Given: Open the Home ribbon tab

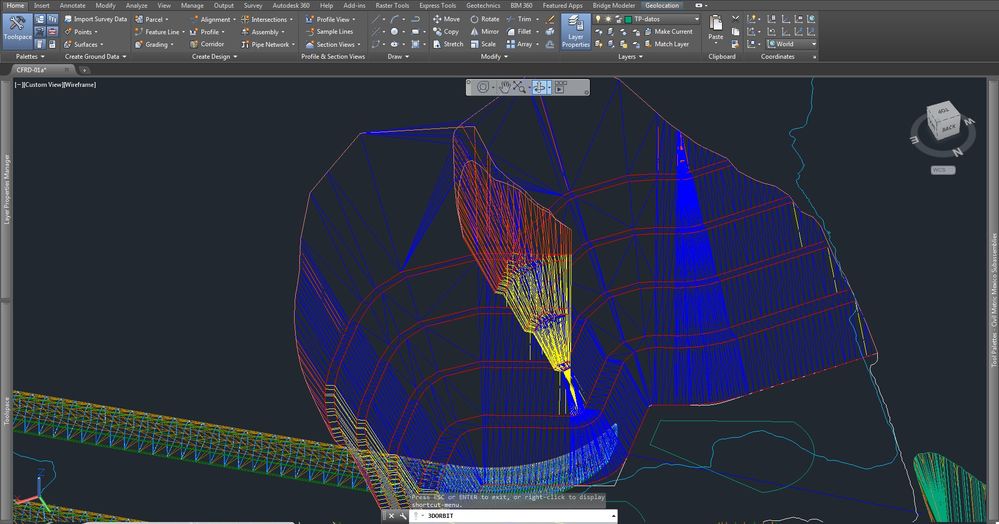Looking at the screenshot, I should pyautogui.click(x=15, y=5).
